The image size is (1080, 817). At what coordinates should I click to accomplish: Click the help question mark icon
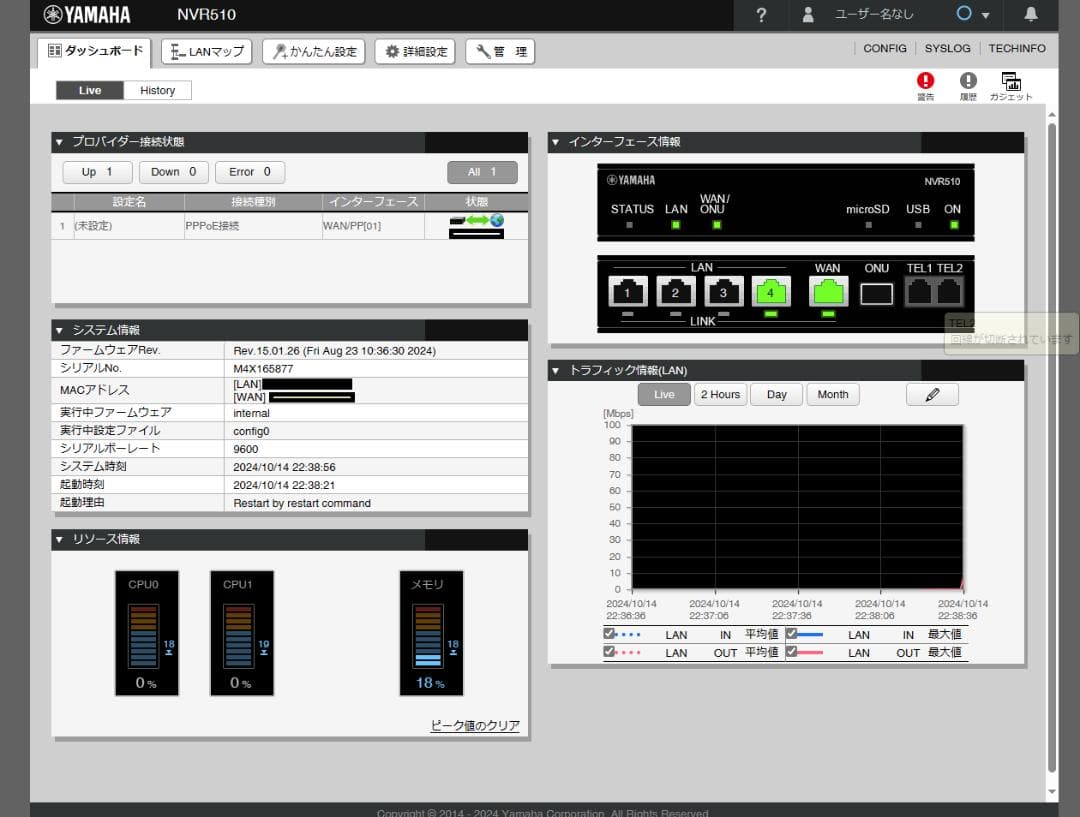pyautogui.click(x=761, y=15)
